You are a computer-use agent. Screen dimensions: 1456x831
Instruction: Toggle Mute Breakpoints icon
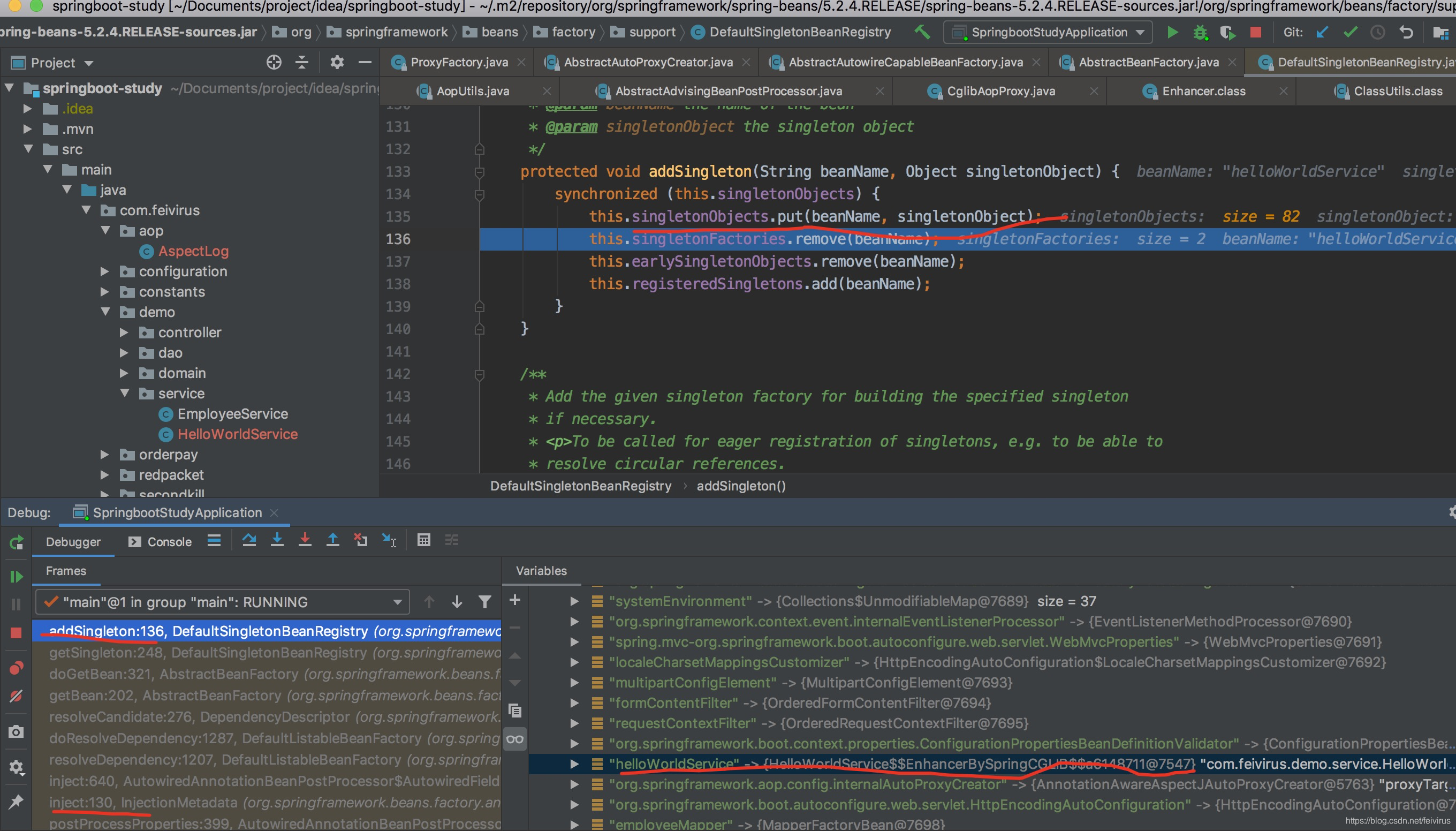click(16, 696)
